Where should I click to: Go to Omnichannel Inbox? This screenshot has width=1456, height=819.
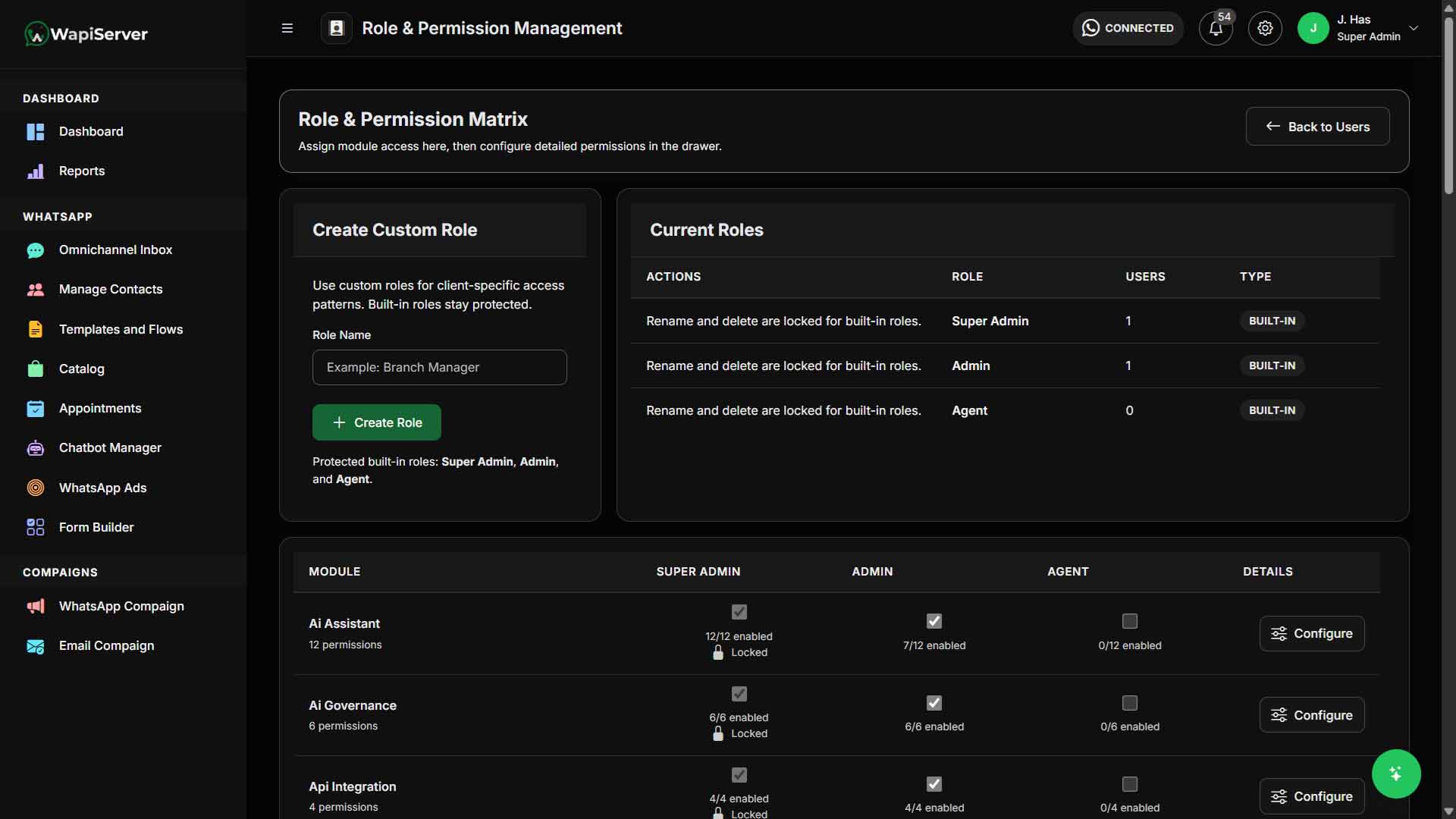(115, 250)
